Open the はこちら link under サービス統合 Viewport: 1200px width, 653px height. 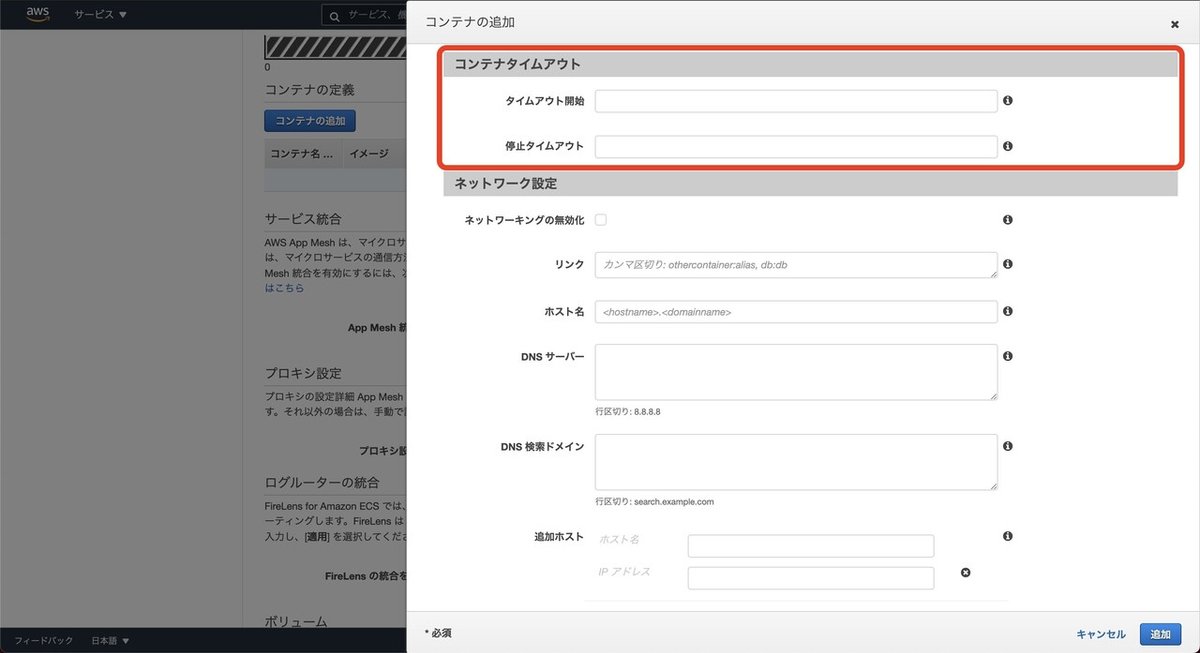click(284, 288)
